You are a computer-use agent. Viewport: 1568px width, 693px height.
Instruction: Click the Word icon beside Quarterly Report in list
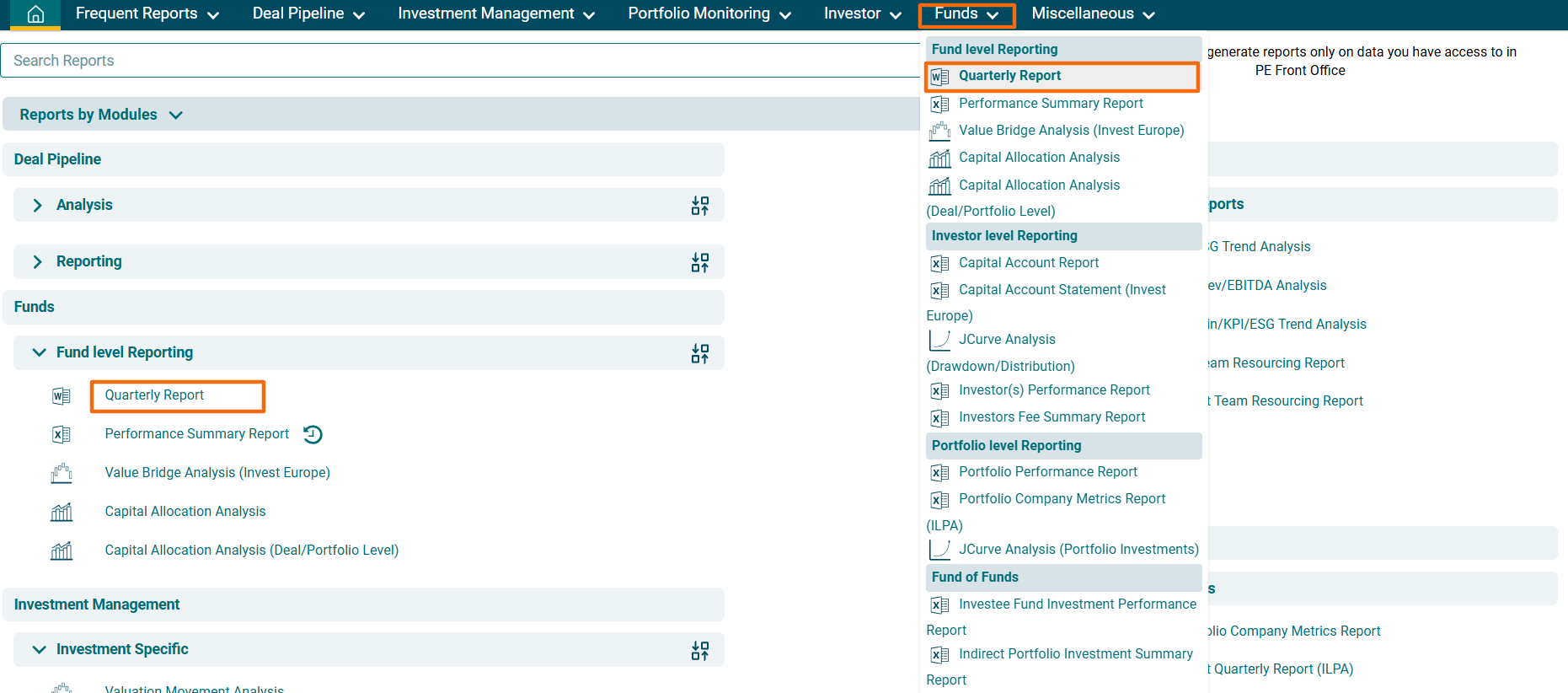point(62,396)
